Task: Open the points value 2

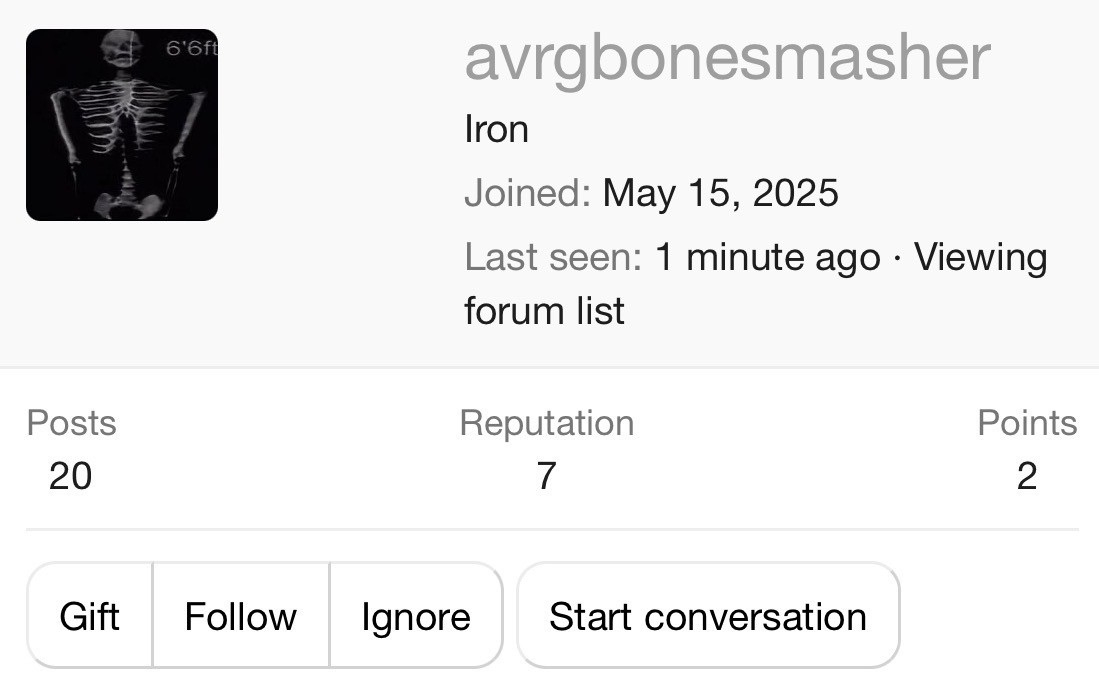Action: pyautogui.click(x=1027, y=476)
